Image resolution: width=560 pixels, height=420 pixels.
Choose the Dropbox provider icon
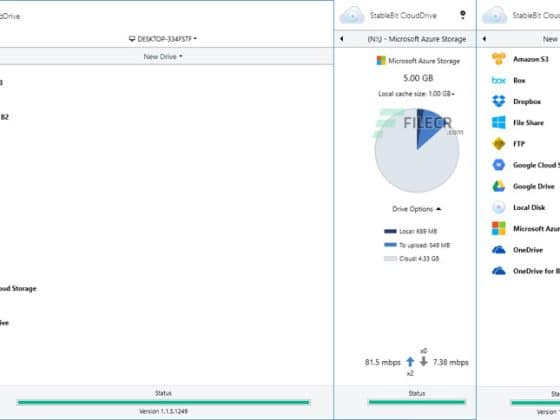[499, 101]
